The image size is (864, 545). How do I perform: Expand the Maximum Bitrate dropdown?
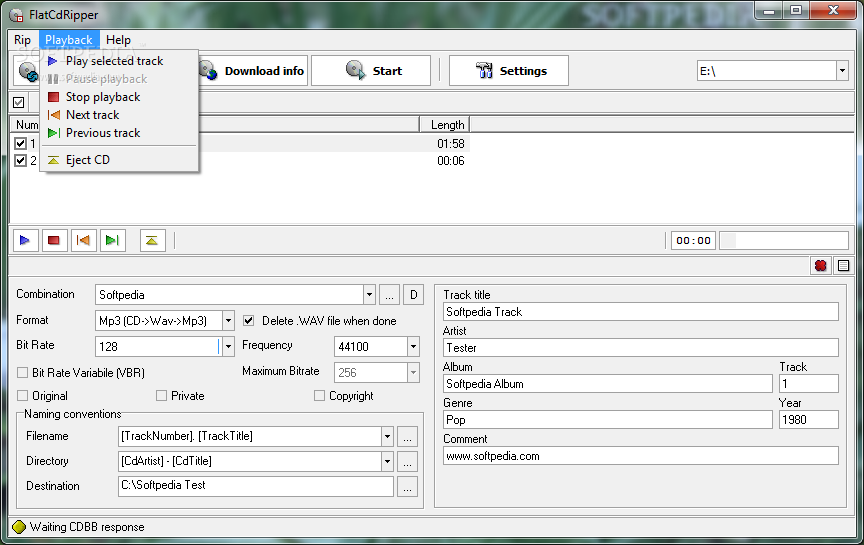[x=413, y=373]
